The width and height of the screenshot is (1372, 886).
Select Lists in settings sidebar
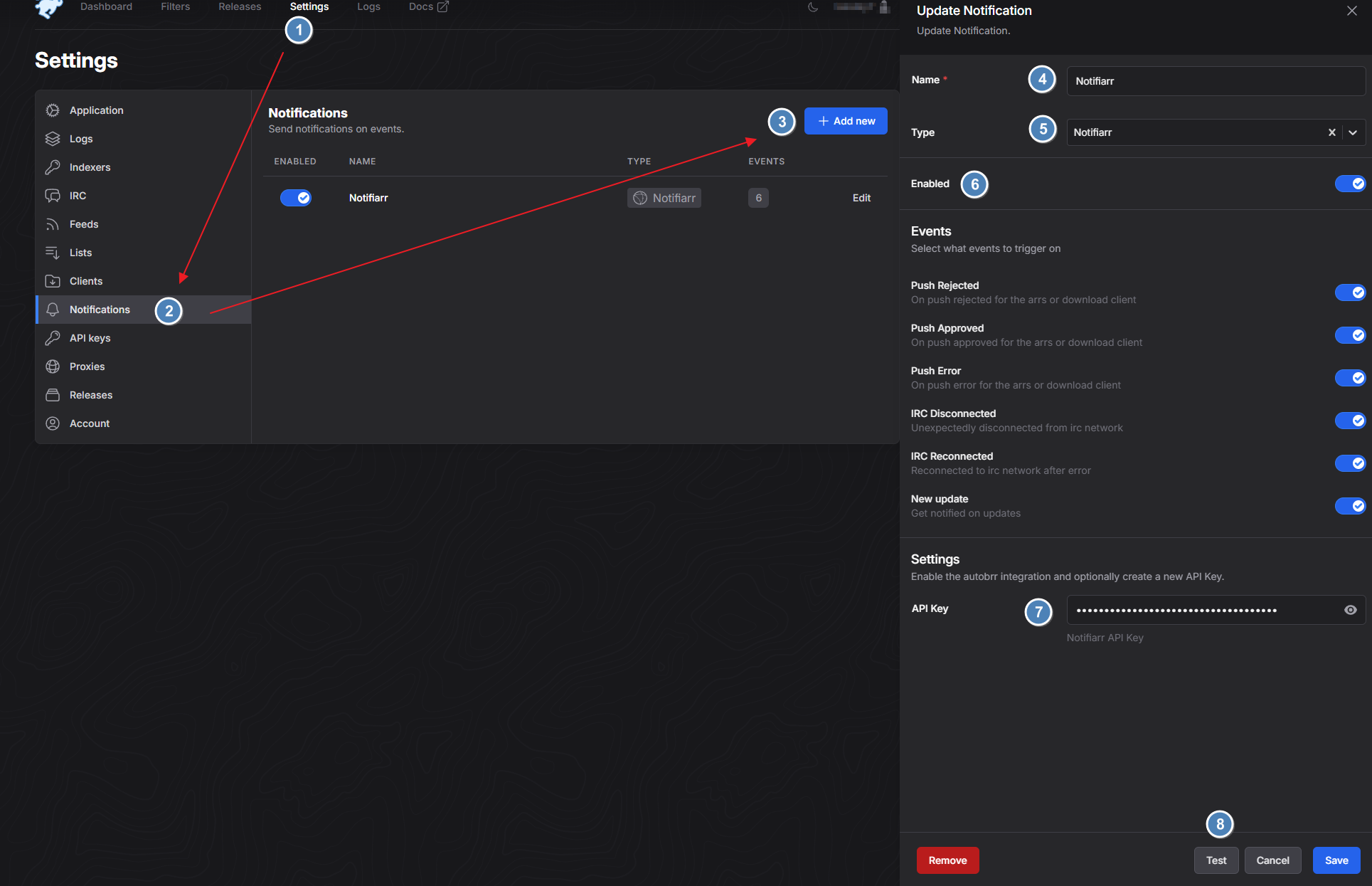click(x=143, y=253)
